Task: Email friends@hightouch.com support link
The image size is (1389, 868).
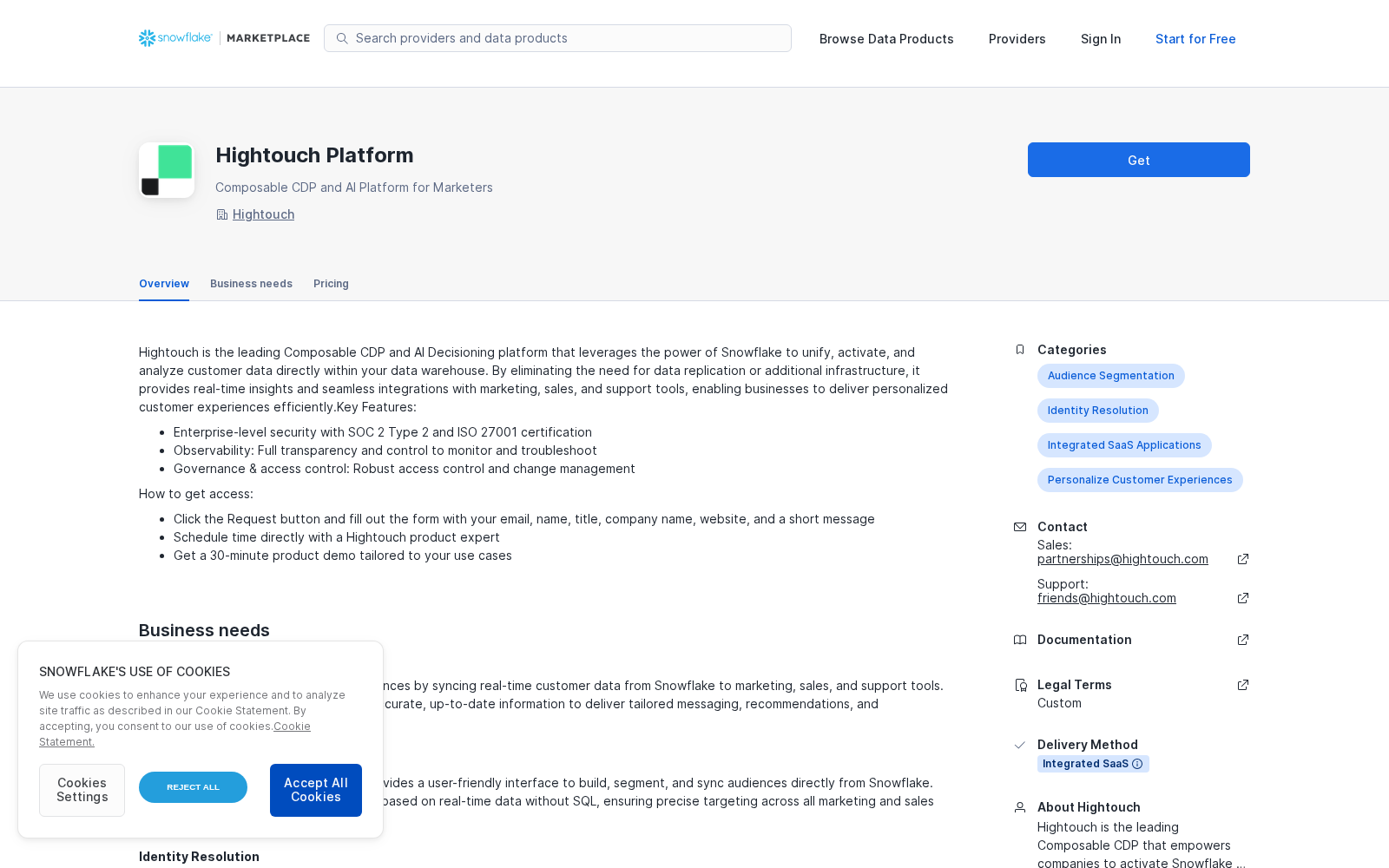Action: click(x=1107, y=598)
